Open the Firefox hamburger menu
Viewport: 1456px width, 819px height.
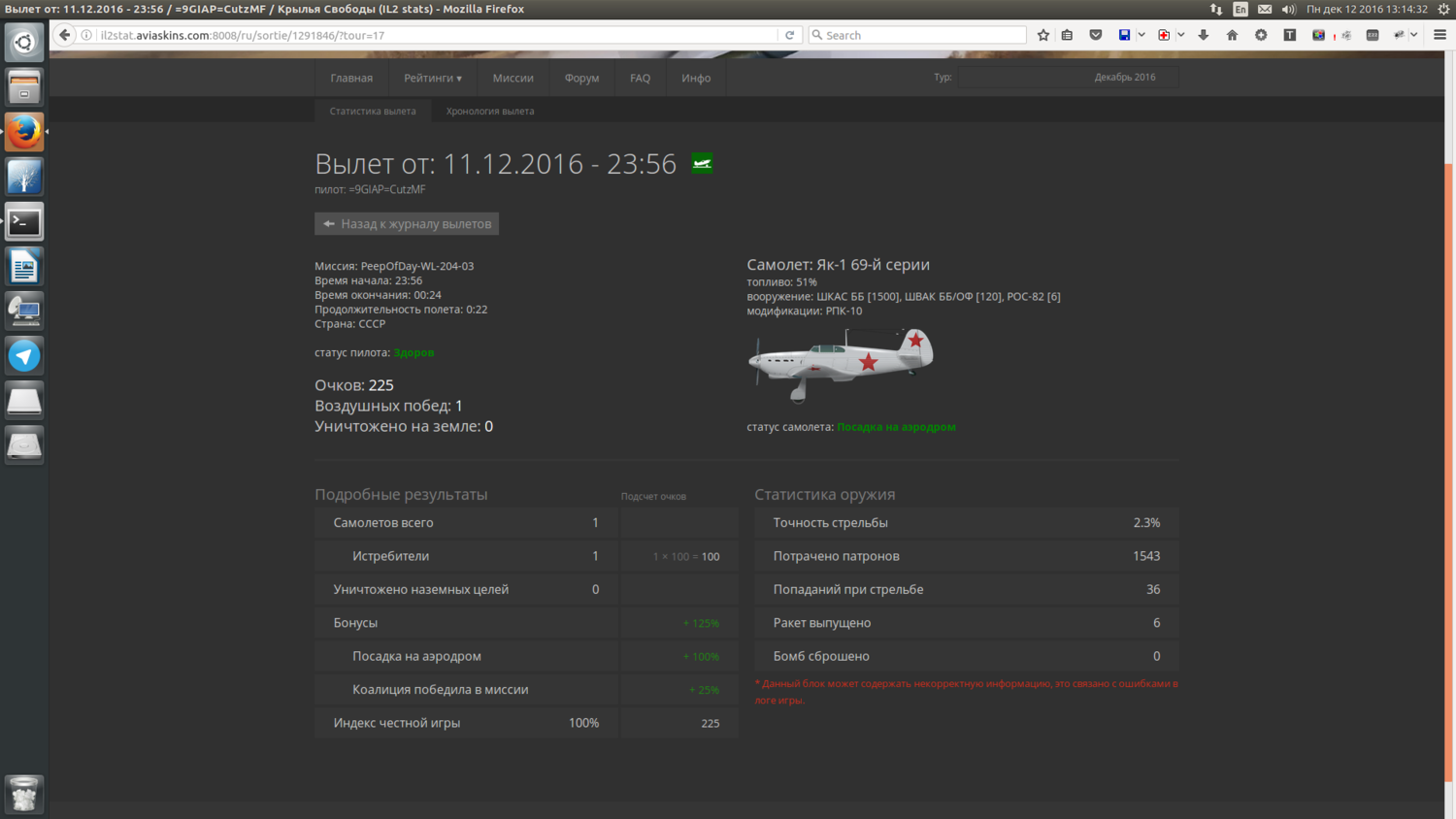[1439, 35]
